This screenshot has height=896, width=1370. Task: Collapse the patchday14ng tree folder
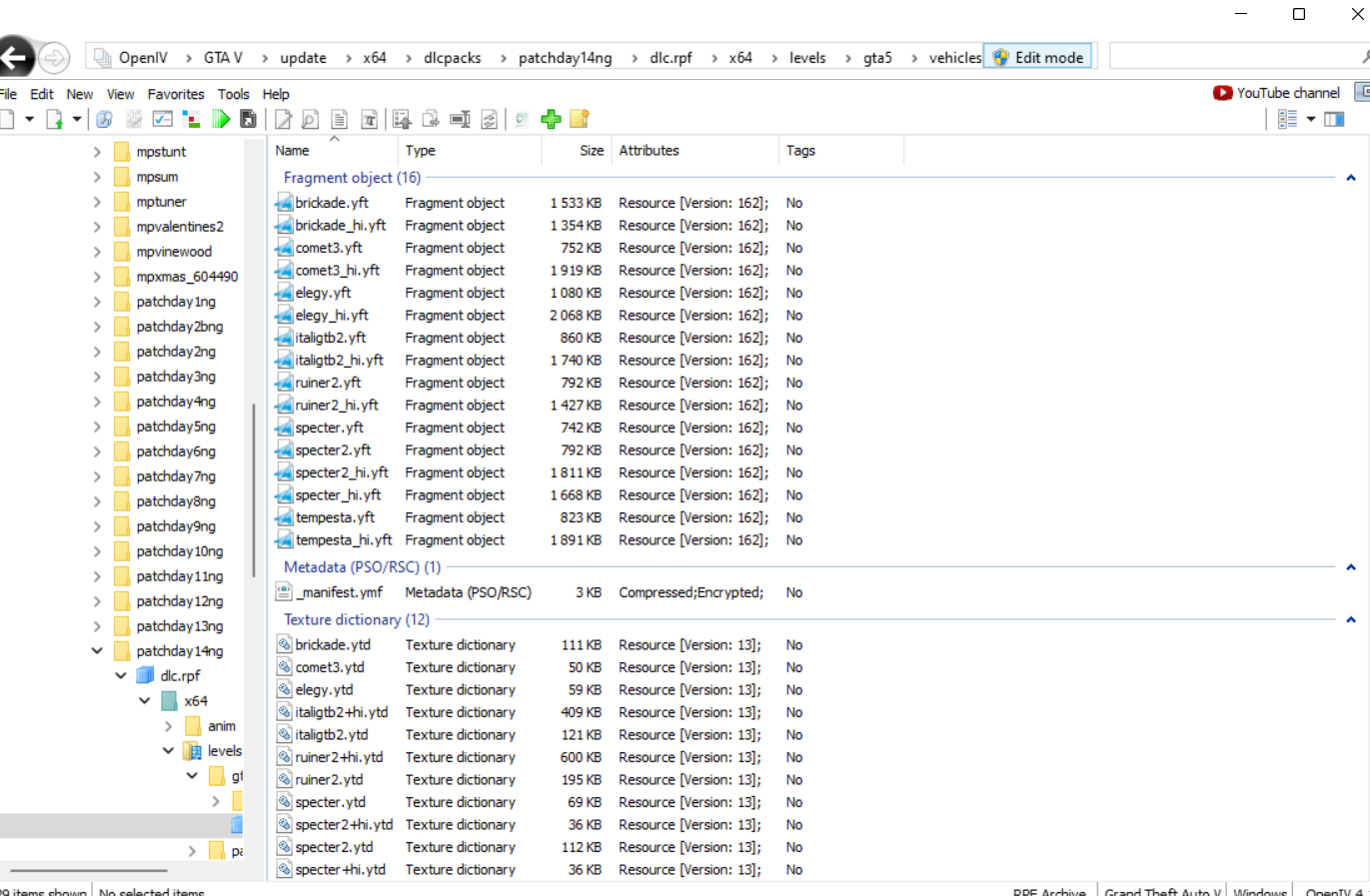click(97, 651)
